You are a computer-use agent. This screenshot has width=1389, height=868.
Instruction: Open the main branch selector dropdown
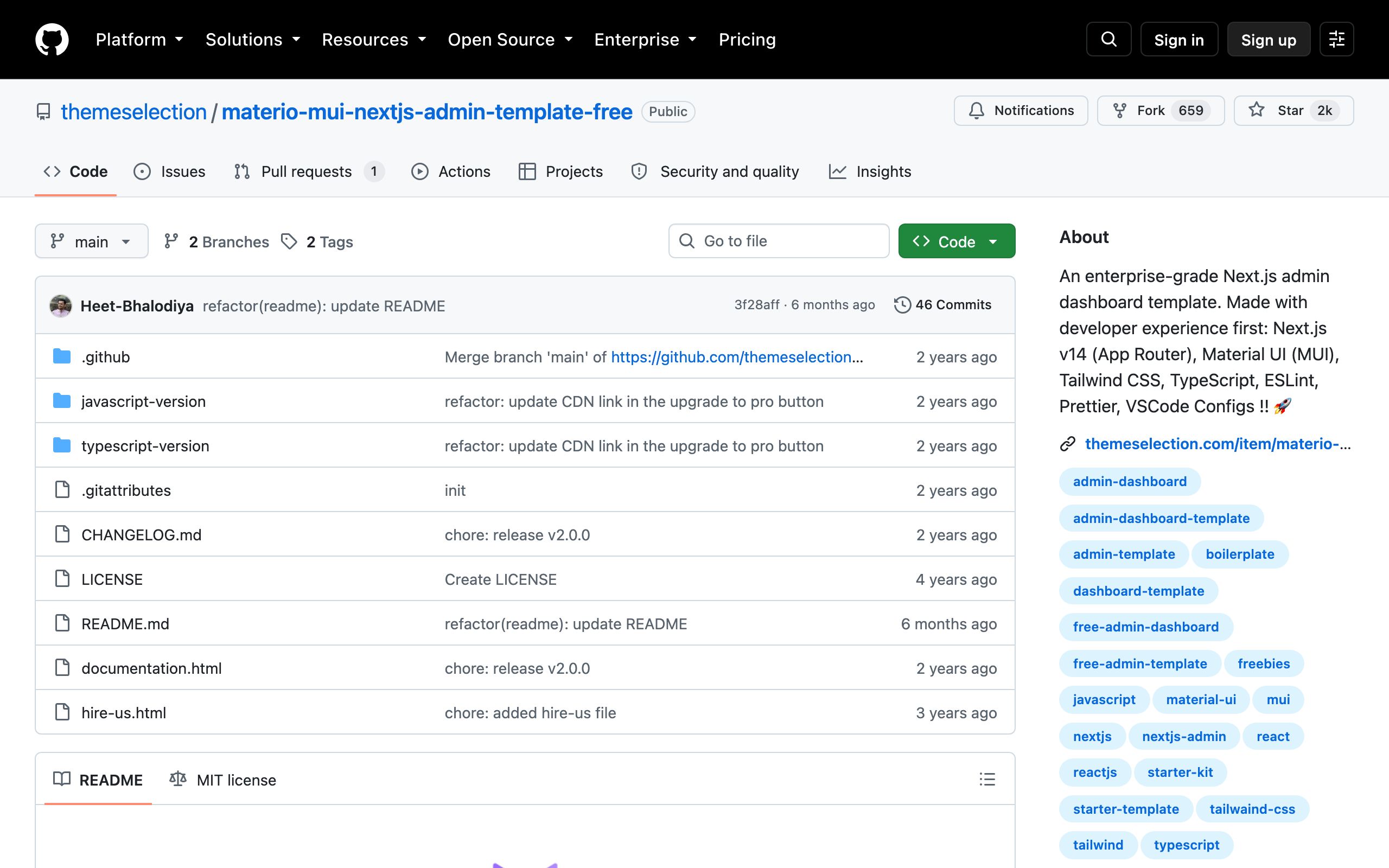pos(92,241)
